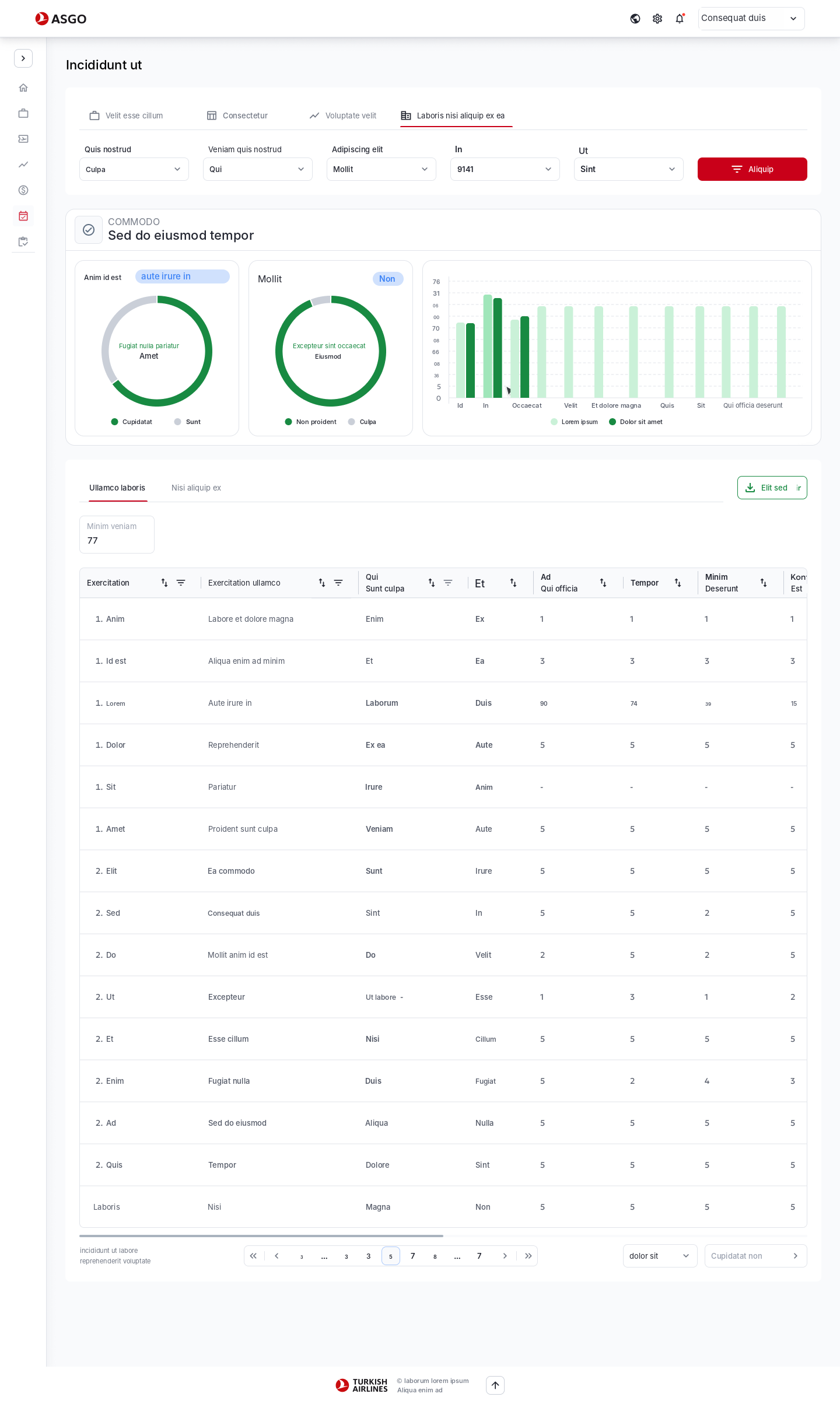The width and height of the screenshot is (840, 1404).
Task: Open the Quis nostrud Culpa dropdown
Action: click(134, 169)
